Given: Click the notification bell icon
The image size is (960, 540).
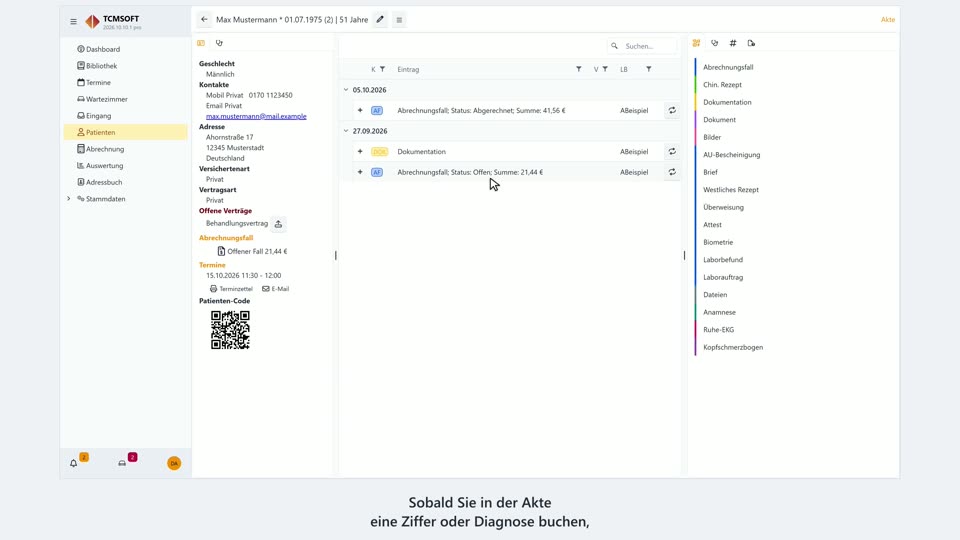Looking at the screenshot, I should 73,463.
